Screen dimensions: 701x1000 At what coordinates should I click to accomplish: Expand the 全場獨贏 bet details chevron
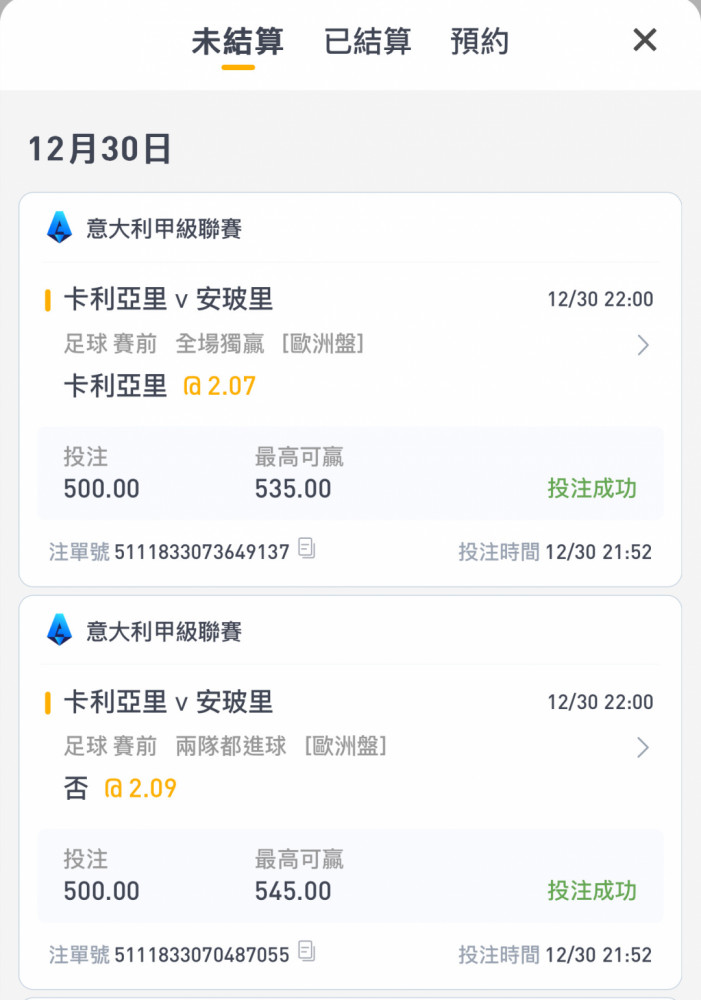(643, 345)
